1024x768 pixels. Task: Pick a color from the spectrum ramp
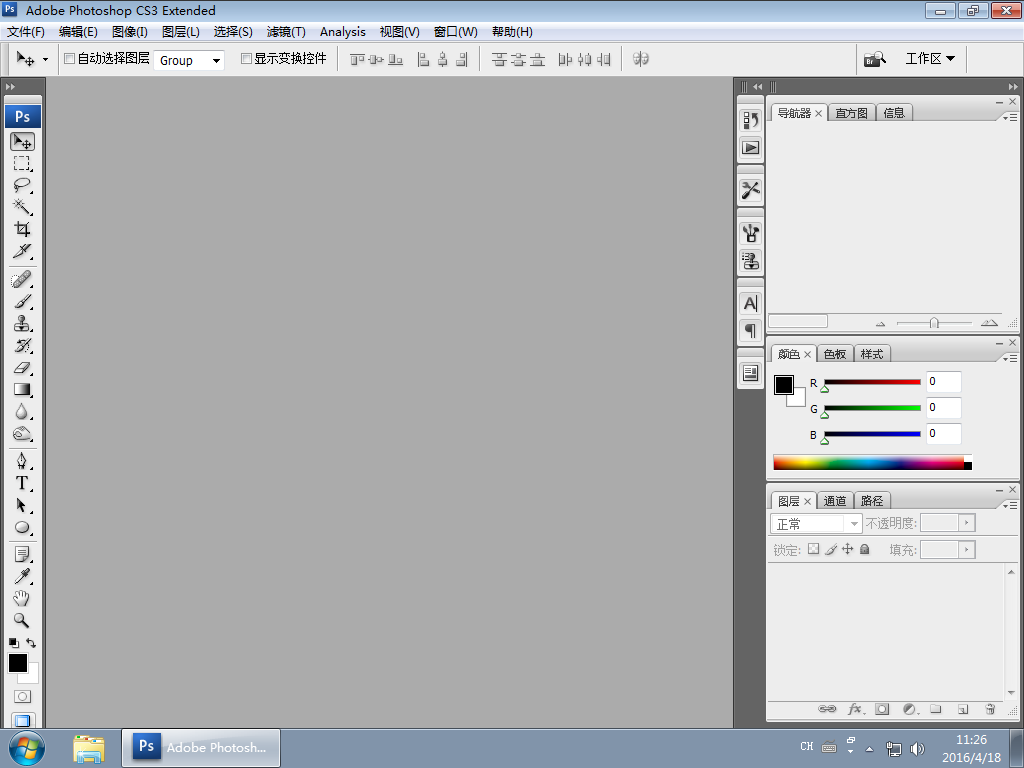(x=872, y=462)
